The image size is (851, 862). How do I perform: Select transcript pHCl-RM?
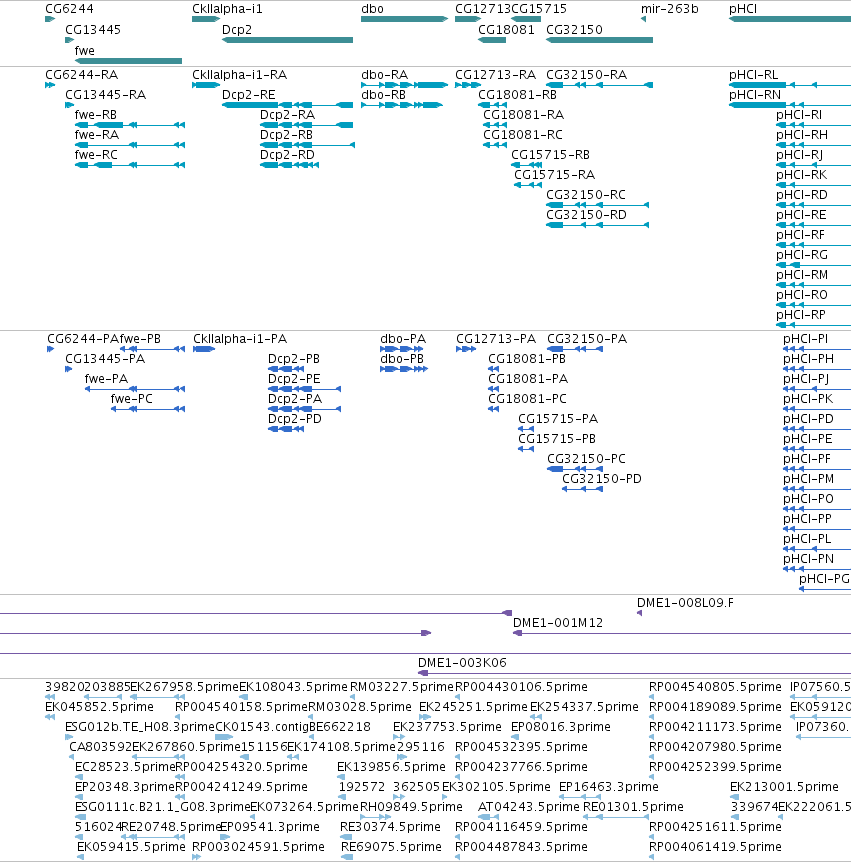[802, 275]
